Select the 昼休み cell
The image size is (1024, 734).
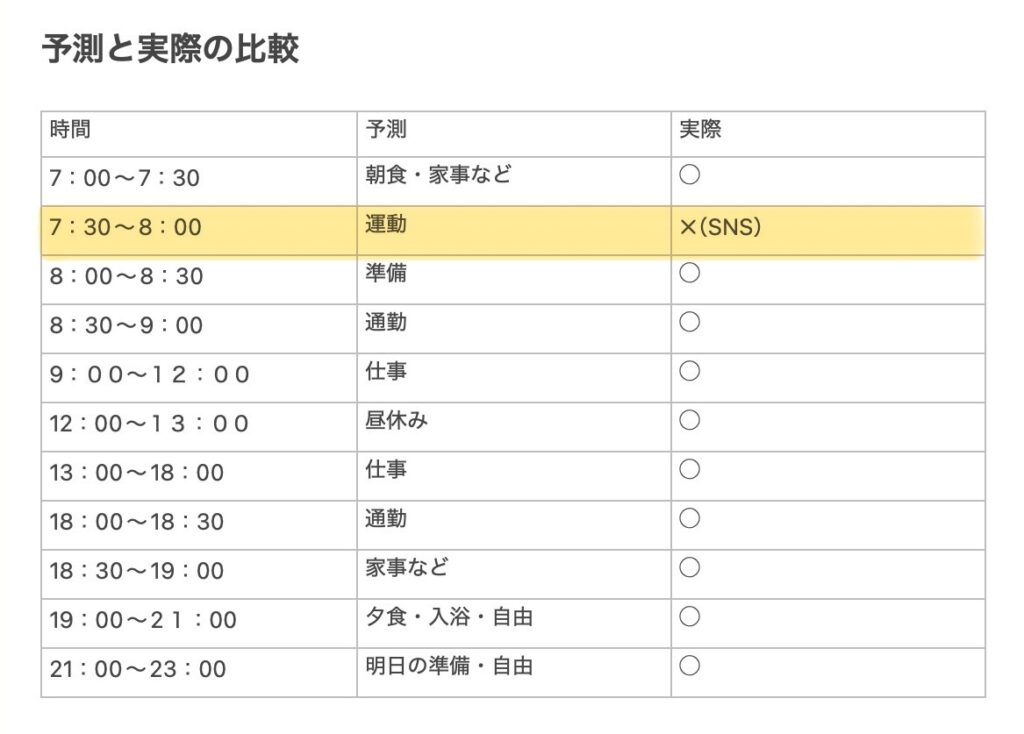[x=397, y=420]
